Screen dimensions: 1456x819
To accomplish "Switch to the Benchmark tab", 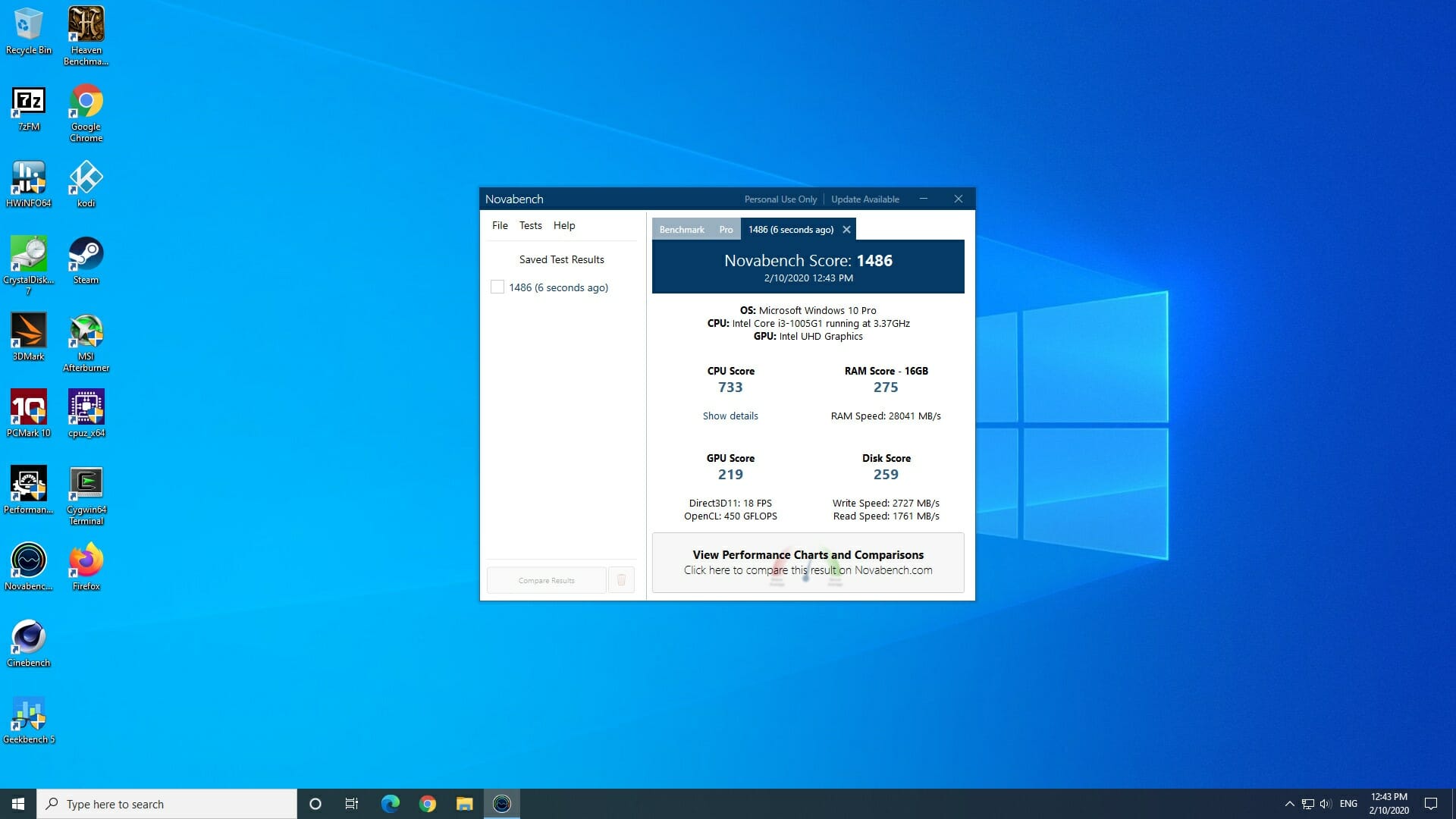I will (682, 230).
